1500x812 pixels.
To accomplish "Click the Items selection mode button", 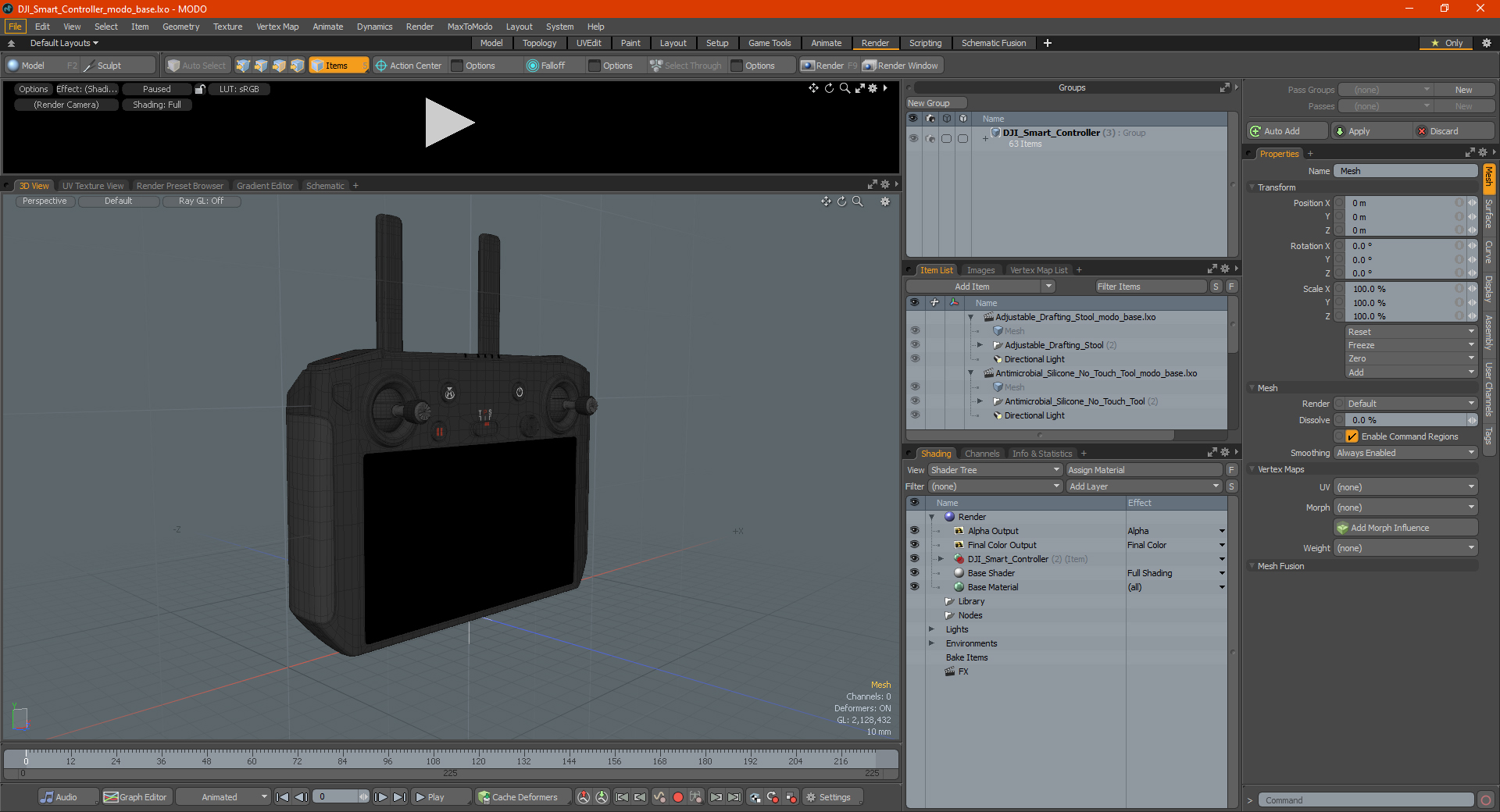I will [x=337, y=66].
